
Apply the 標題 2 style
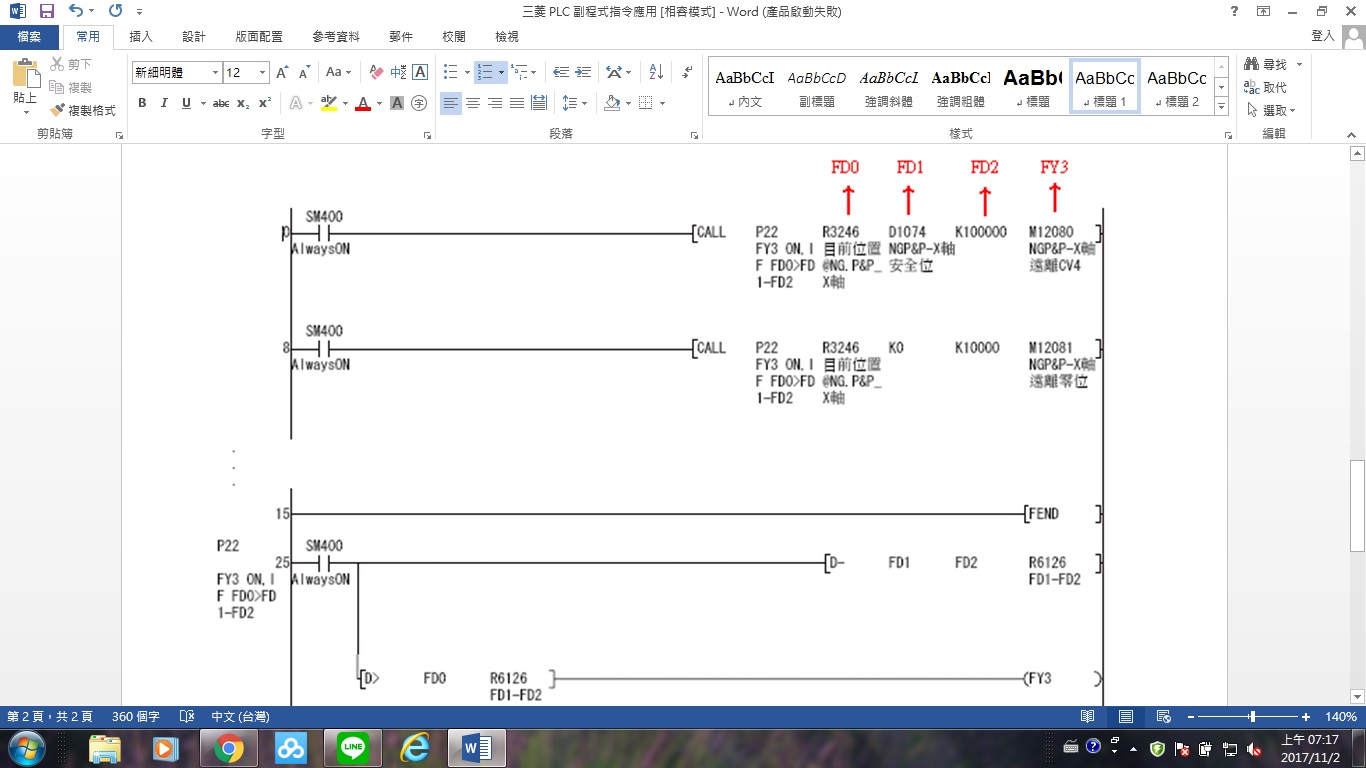[1176, 85]
